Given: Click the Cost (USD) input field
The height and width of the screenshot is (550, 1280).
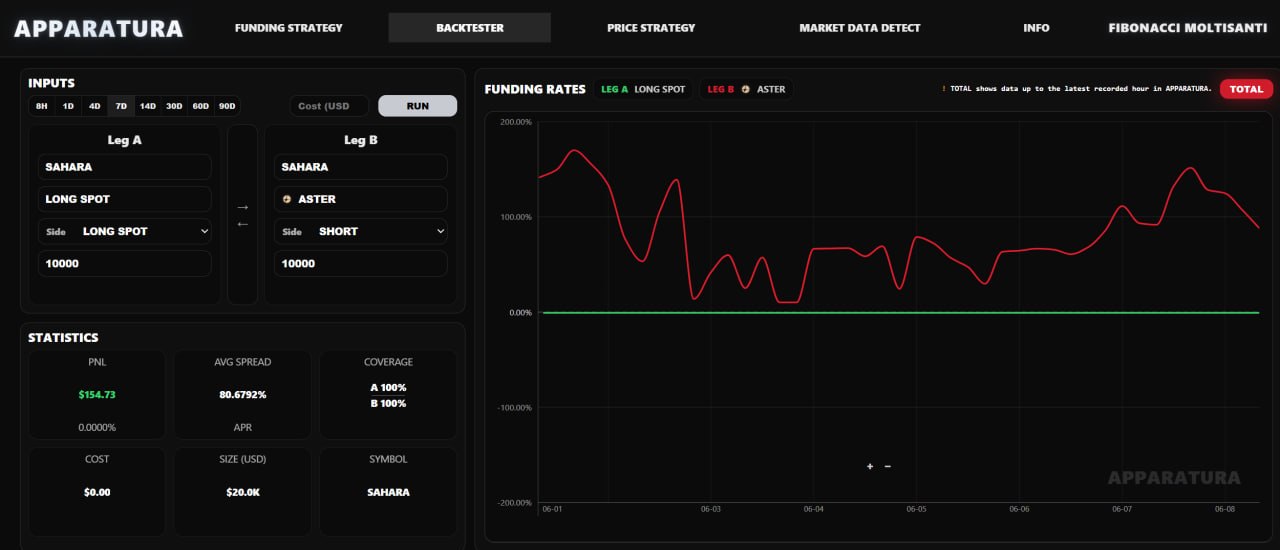Looking at the screenshot, I should coord(330,106).
